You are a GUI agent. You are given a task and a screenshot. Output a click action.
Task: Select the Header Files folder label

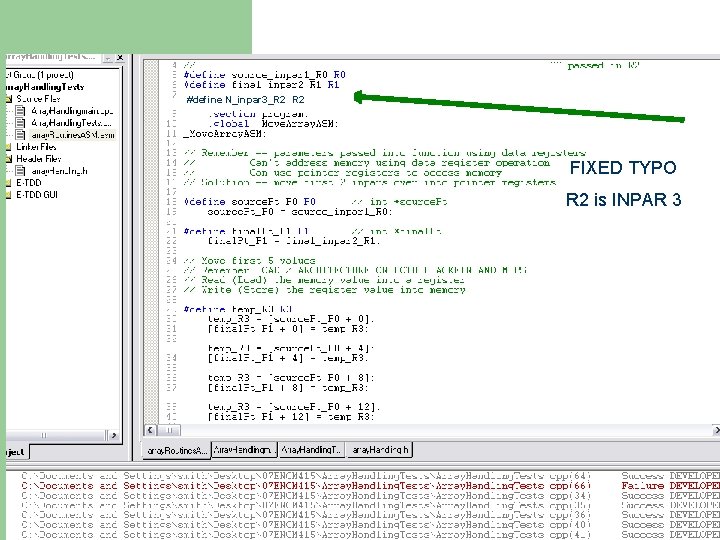coord(39,159)
